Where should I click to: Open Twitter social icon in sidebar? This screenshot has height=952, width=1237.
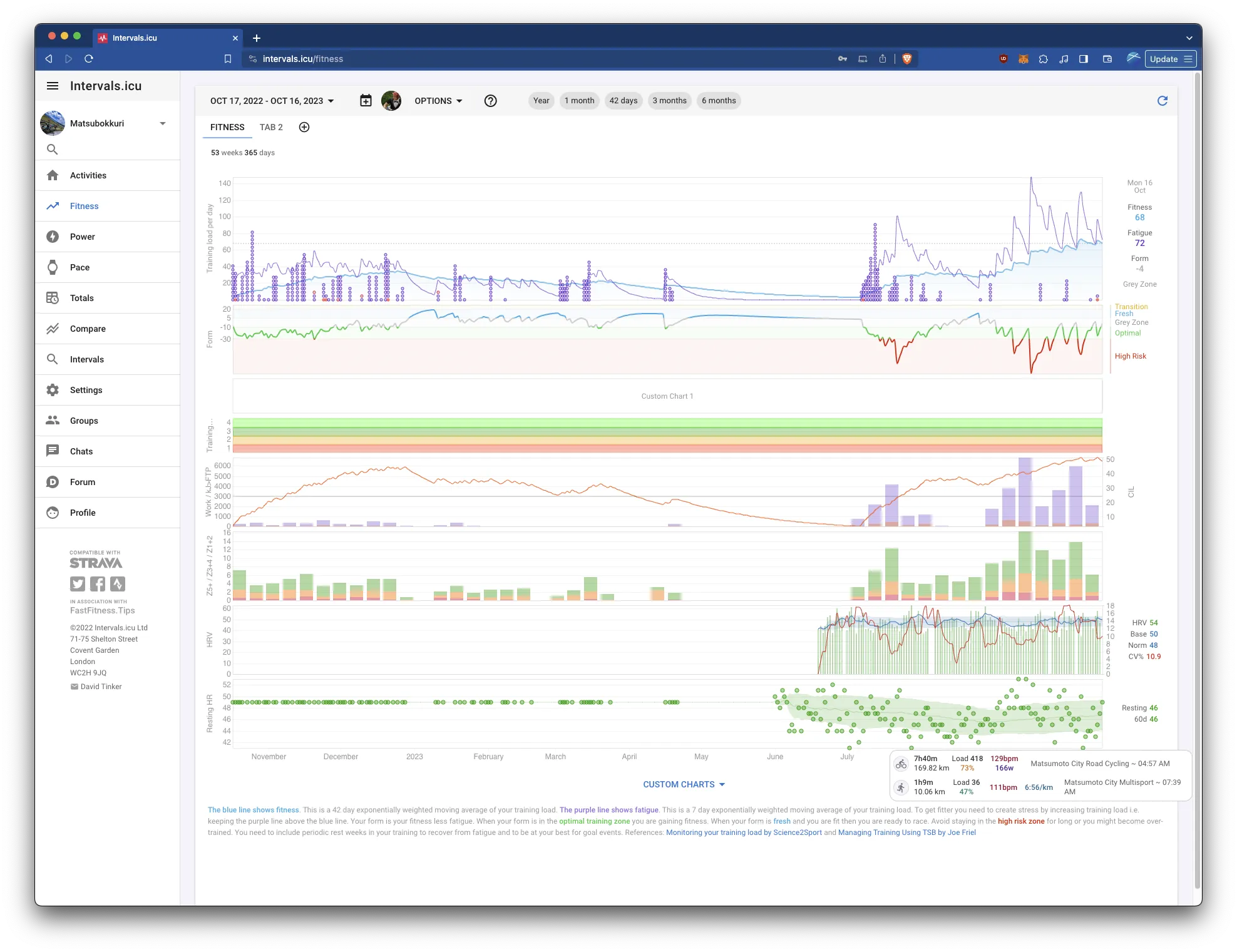tap(77, 584)
